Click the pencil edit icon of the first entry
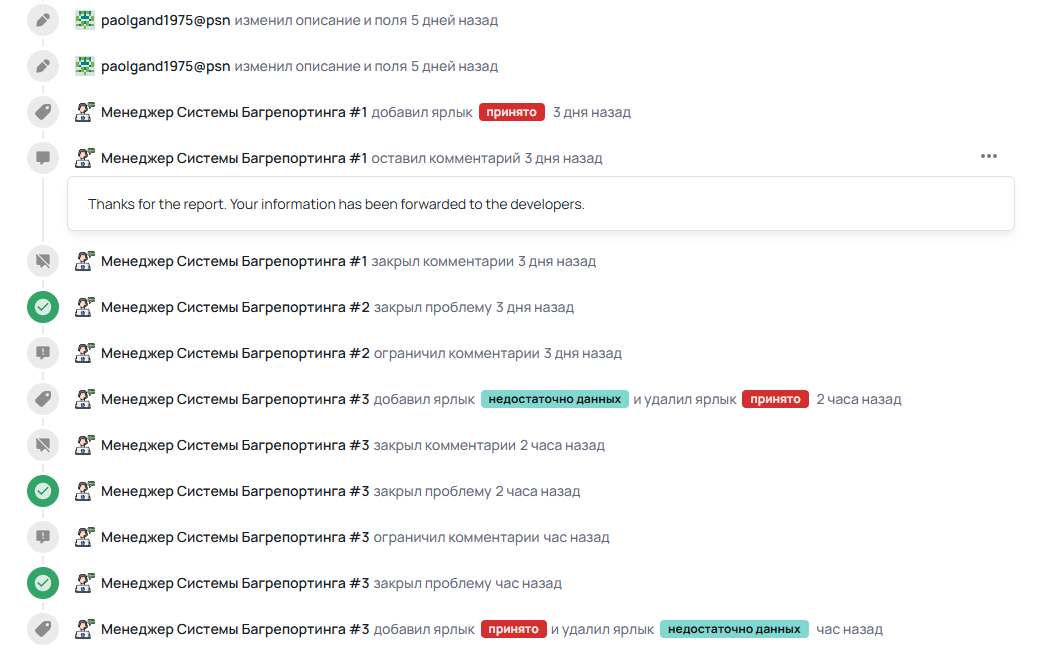This screenshot has width=1037, height=661. 43,20
